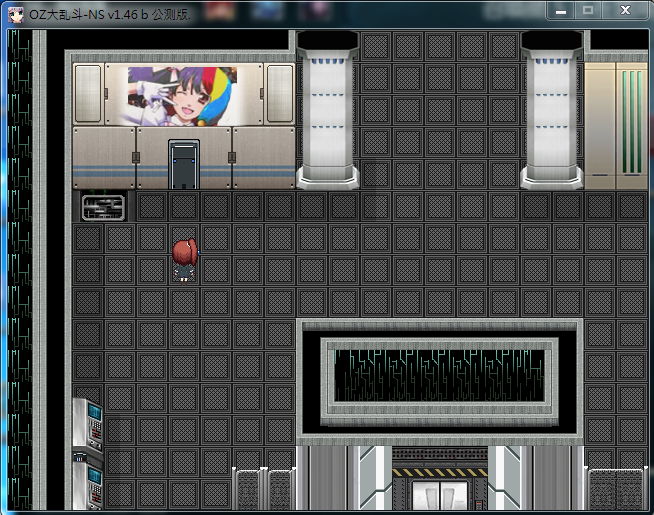Click the game window title bar icon

[15, 15]
